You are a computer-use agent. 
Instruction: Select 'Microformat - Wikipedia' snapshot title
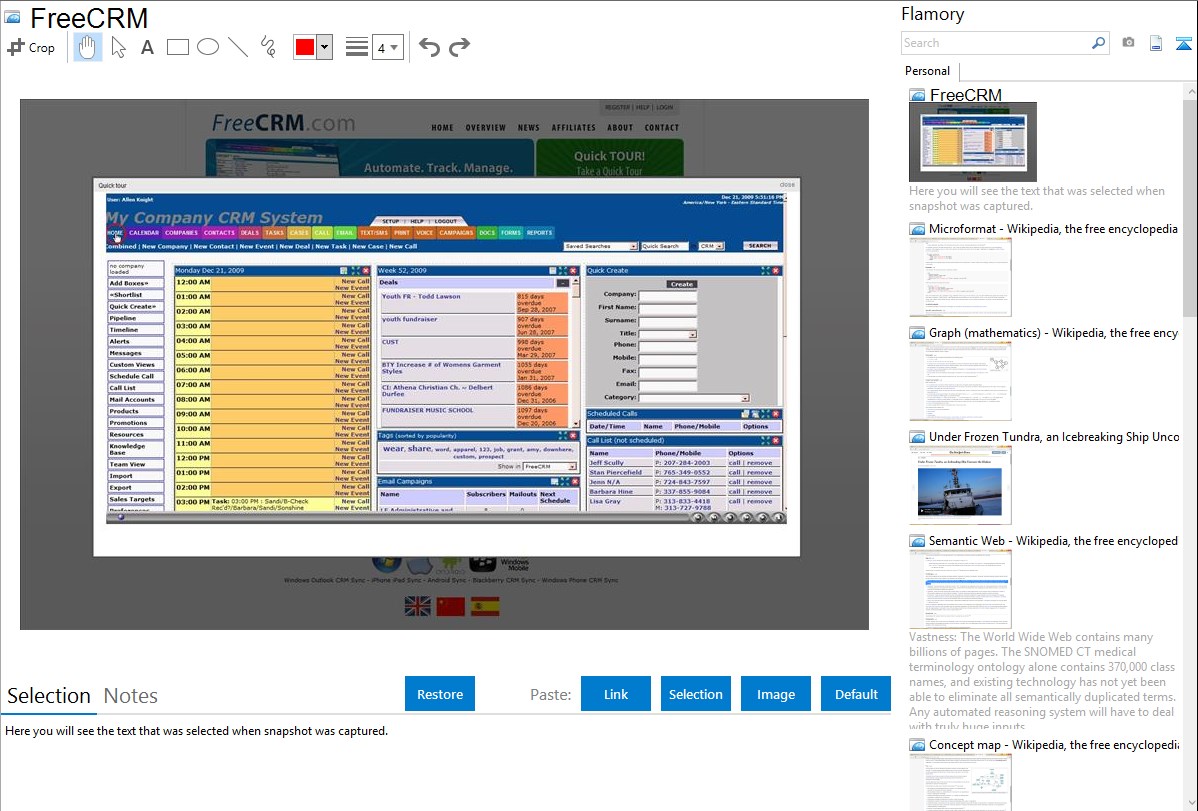1053,229
